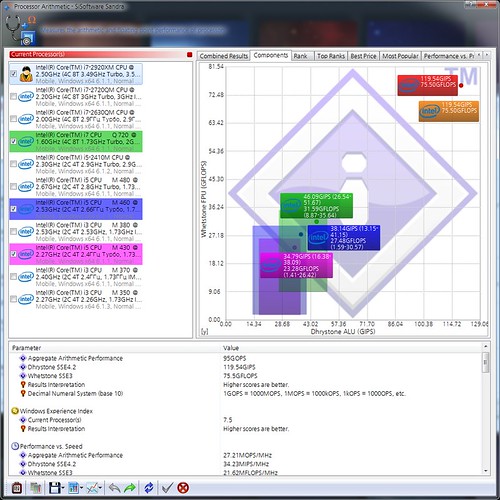Uncheck the Core i7 Q 720 checkbox
500x500 pixels.
(13, 141)
